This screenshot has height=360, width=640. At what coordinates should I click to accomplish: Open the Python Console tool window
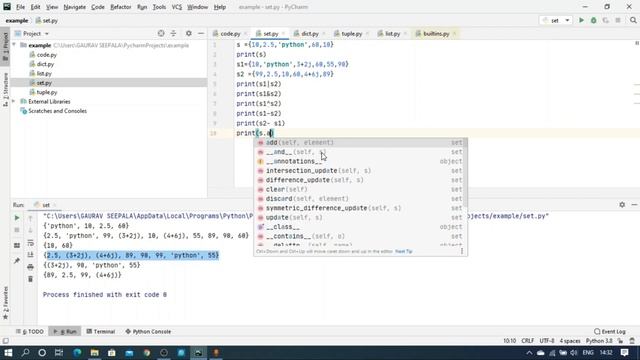(148, 331)
